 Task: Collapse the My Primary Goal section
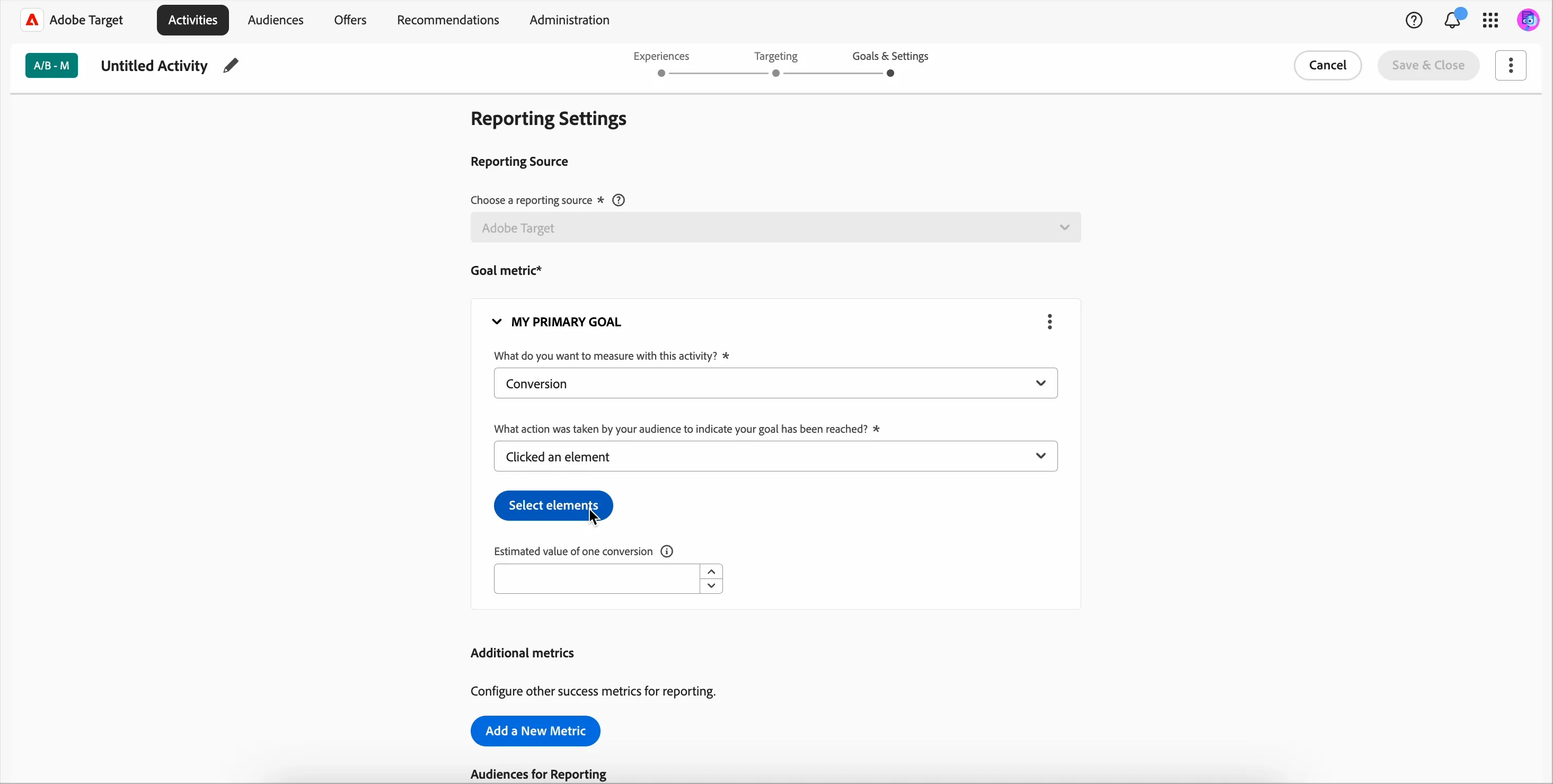tap(497, 322)
